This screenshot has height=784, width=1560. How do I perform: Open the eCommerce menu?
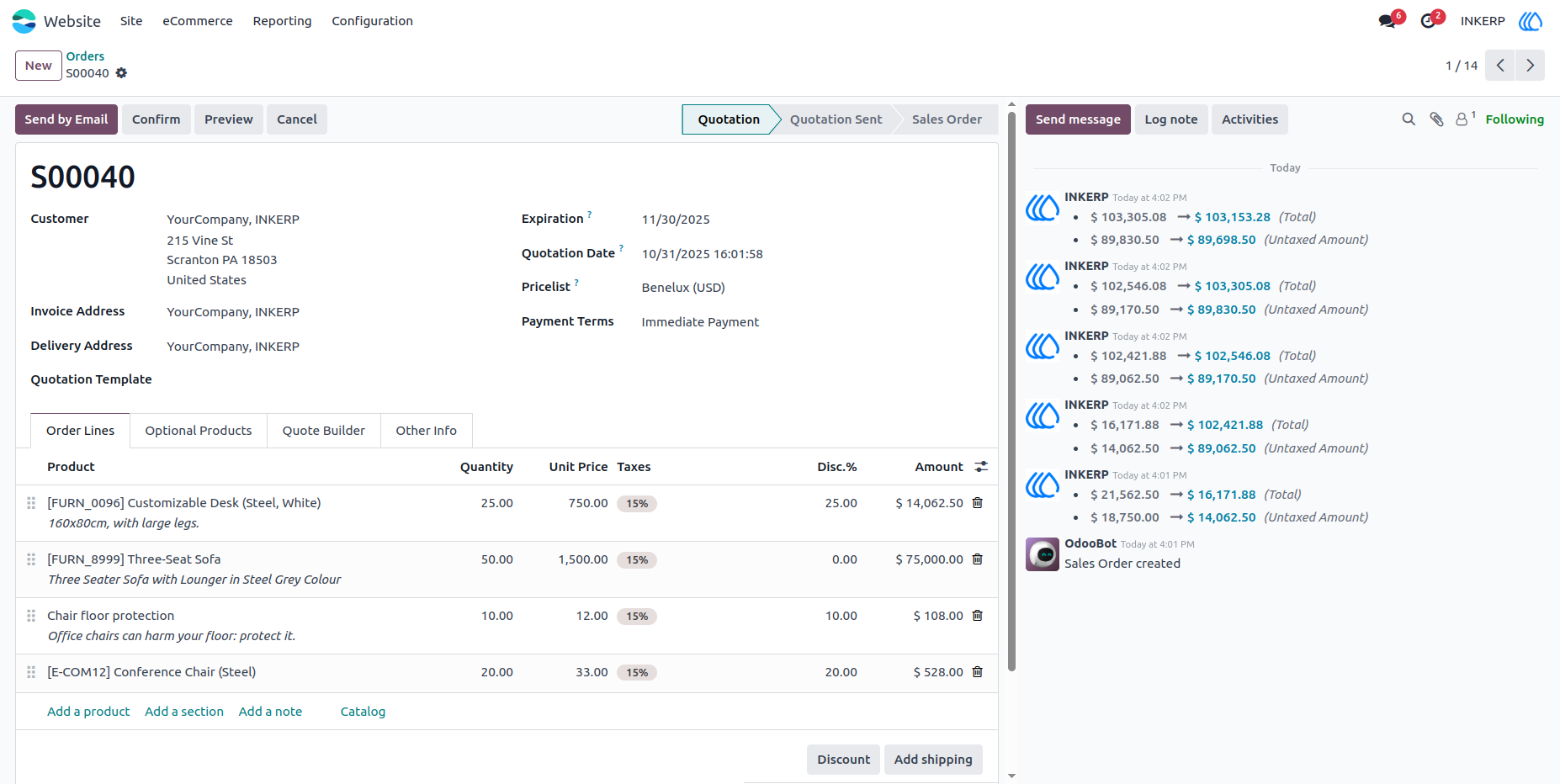pos(198,21)
